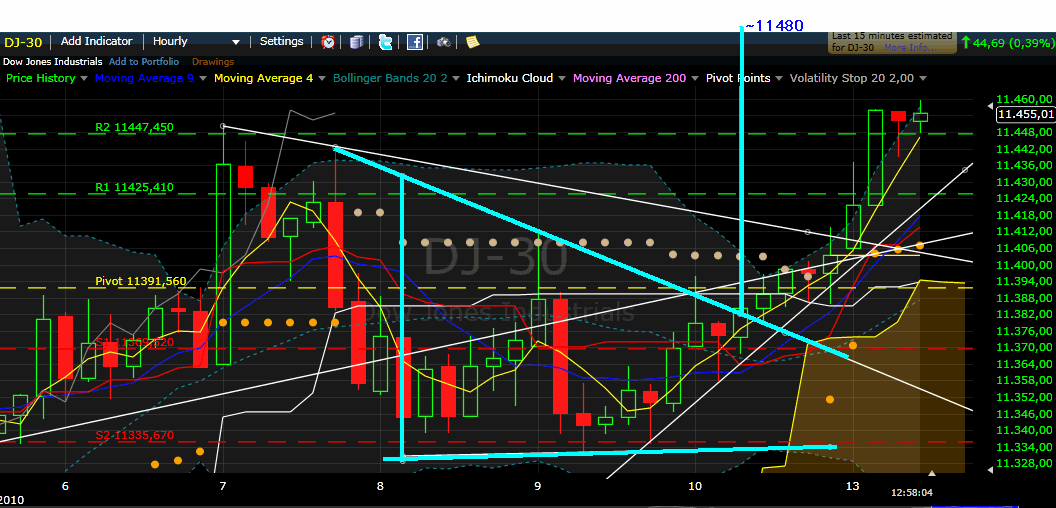
Task: Expand the Bollinger Bands 20 2 dropdown arrow
Action: [x=455, y=78]
